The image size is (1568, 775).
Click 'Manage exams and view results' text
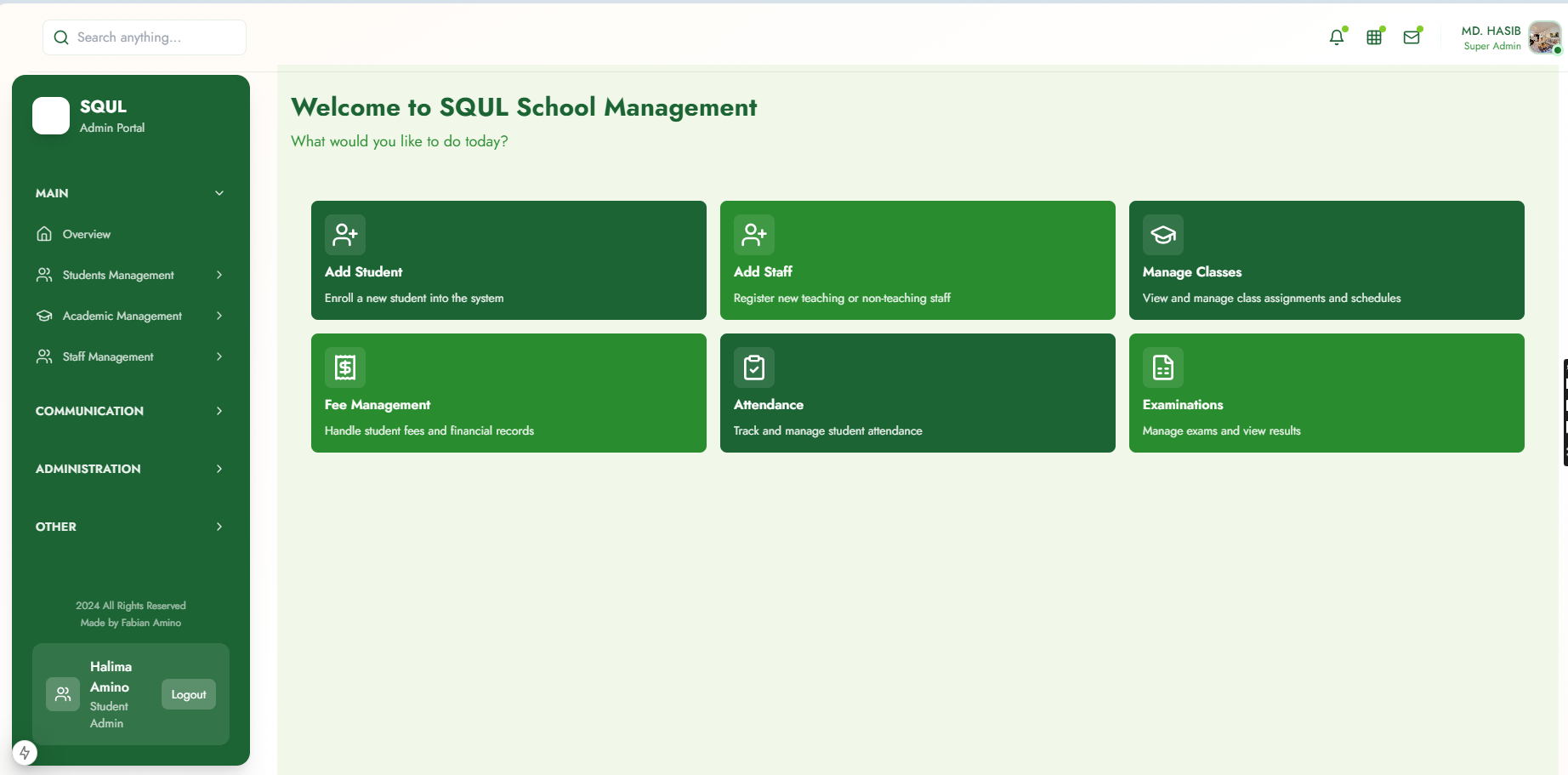tap(1222, 430)
